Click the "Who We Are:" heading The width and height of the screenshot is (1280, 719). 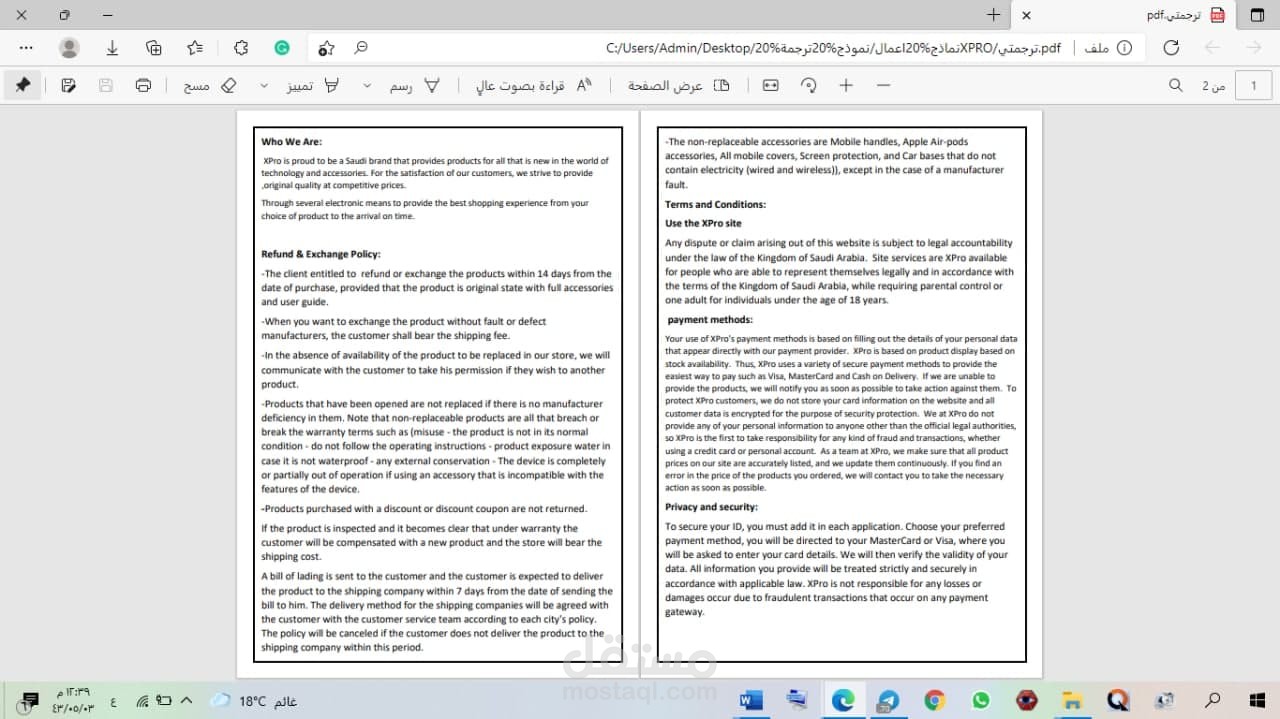click(x=292, y=142)
